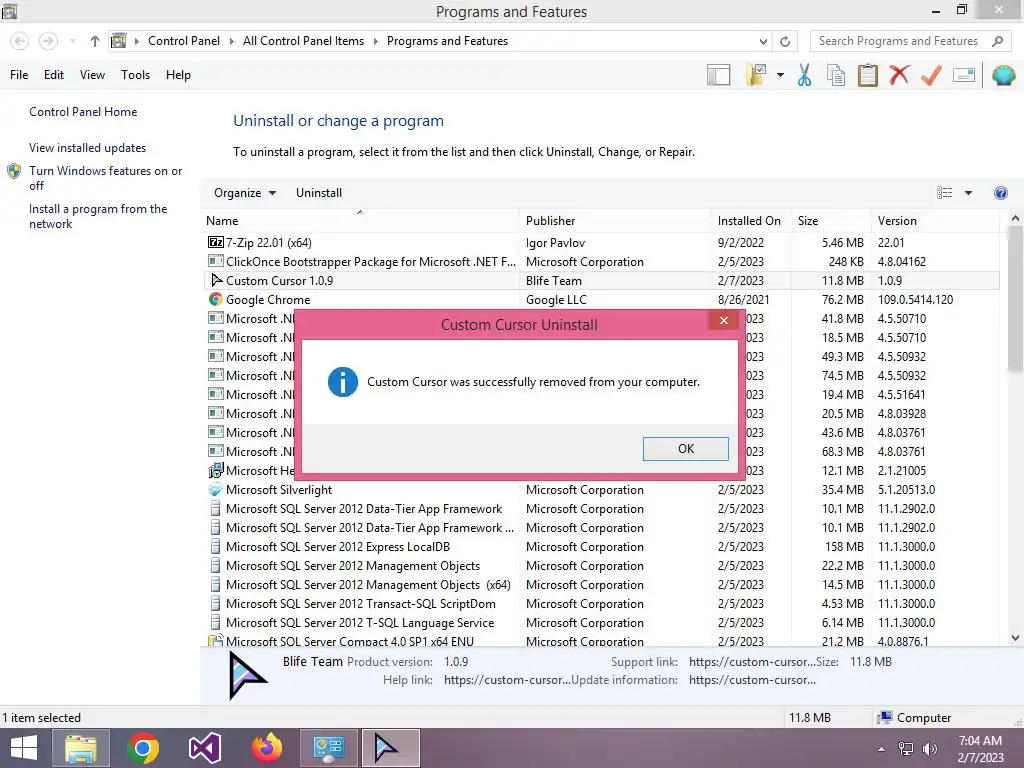Click the Cut scissors toolbar icon
1024x768 pixels.
804,75
